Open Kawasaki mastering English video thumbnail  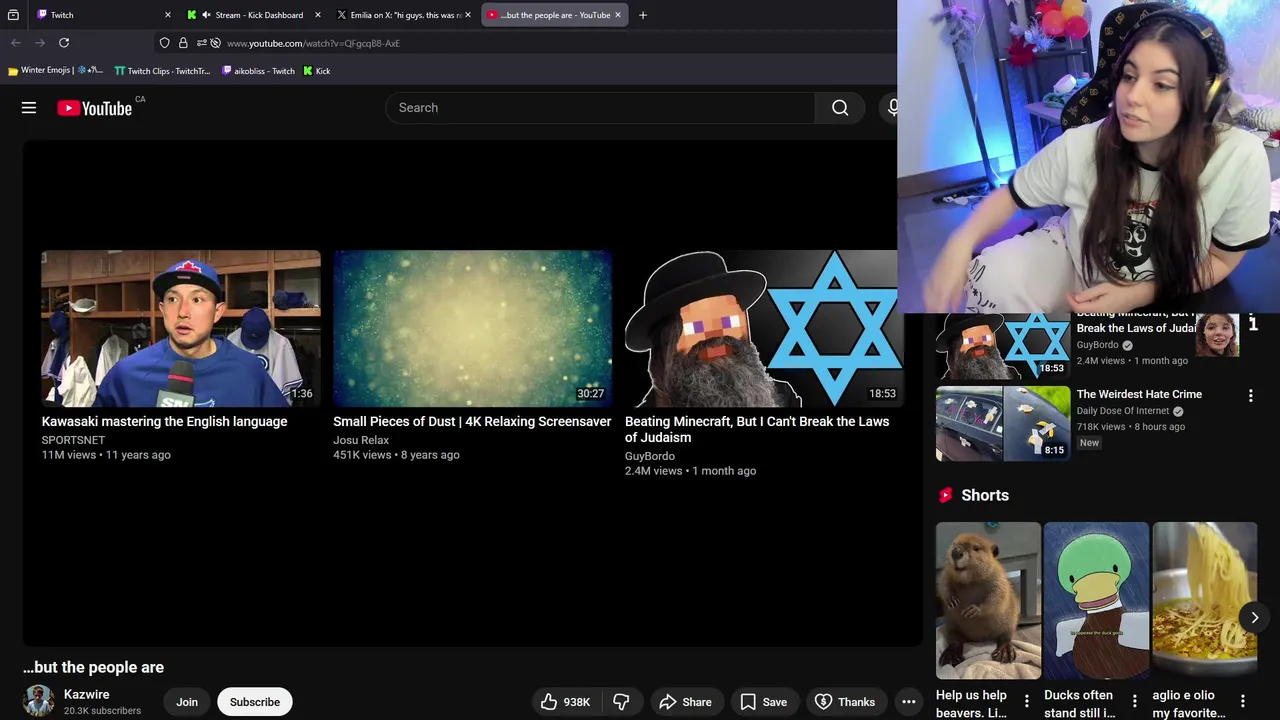coord(181,328)
